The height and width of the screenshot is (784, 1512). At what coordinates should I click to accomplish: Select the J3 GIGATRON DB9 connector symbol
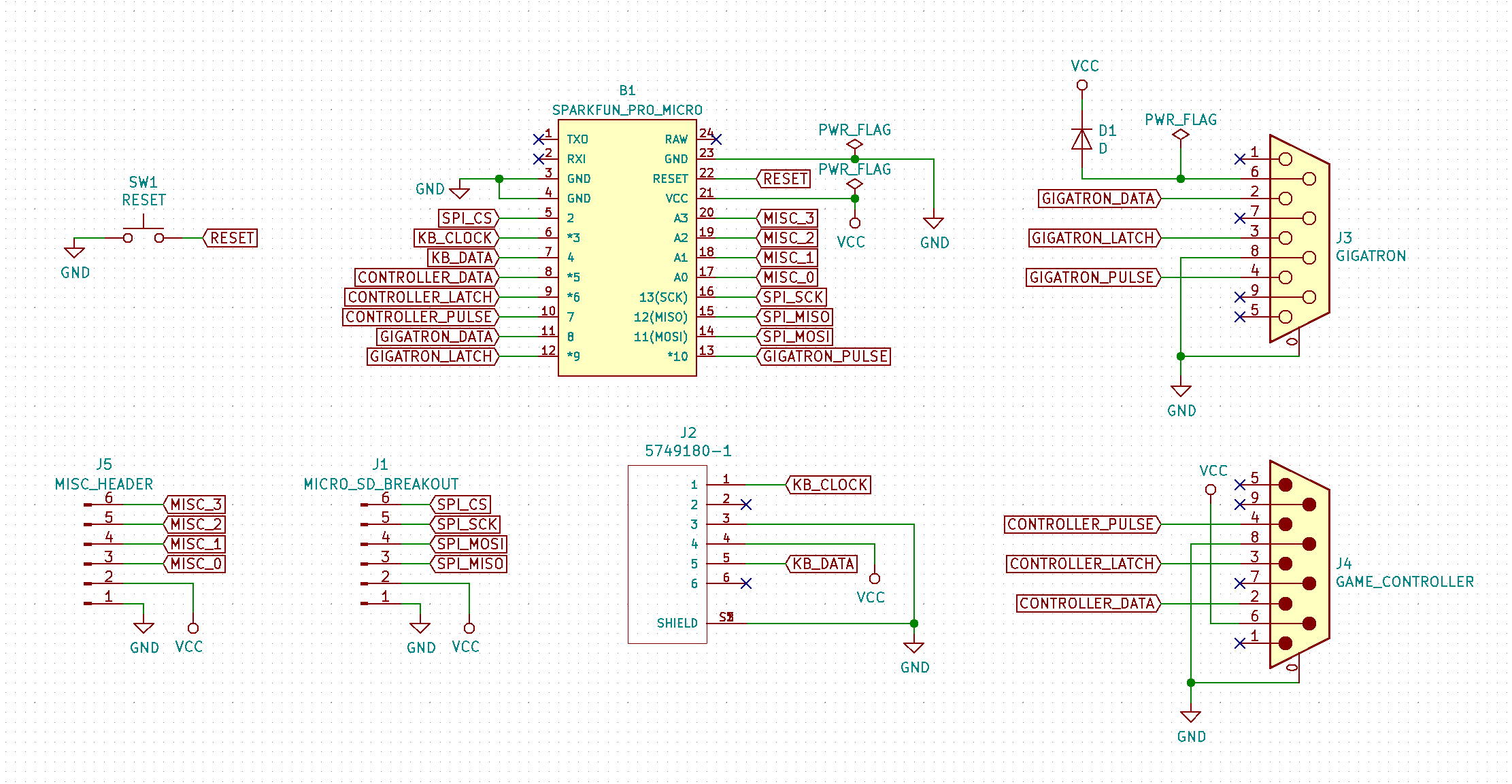pos(1299,238)
